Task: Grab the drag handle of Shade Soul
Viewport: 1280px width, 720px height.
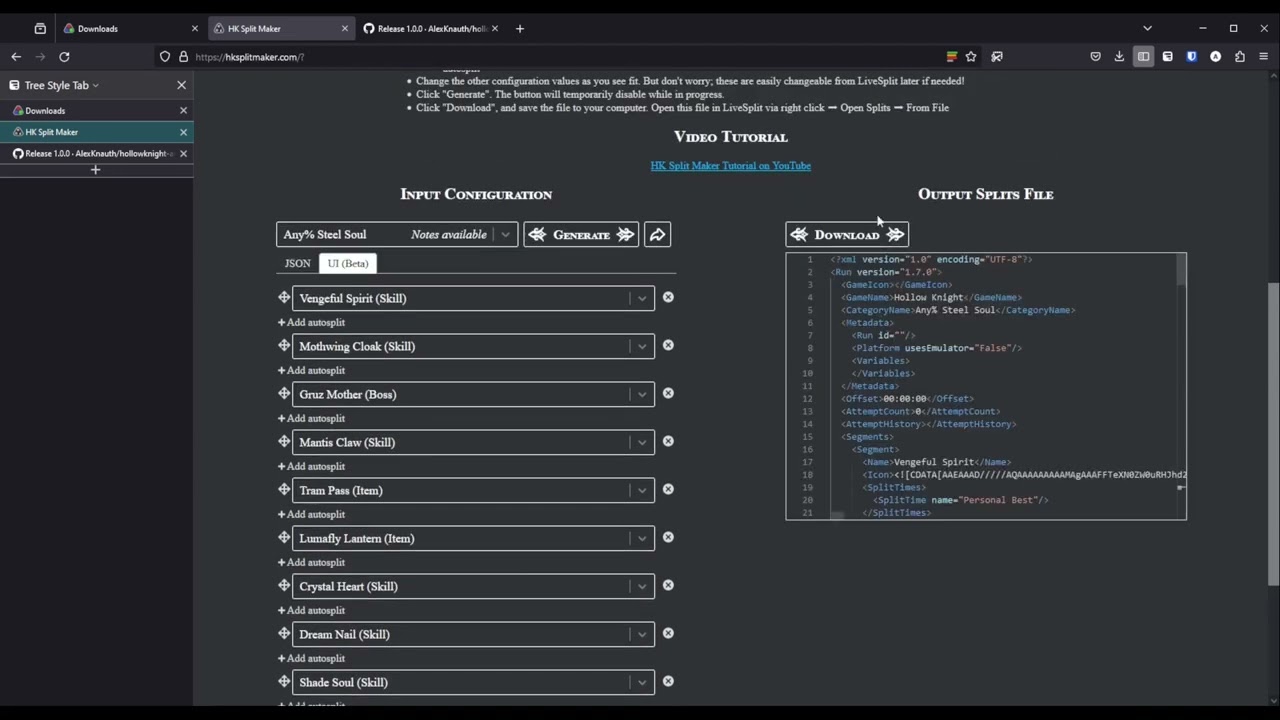Action: click(284, 681)
